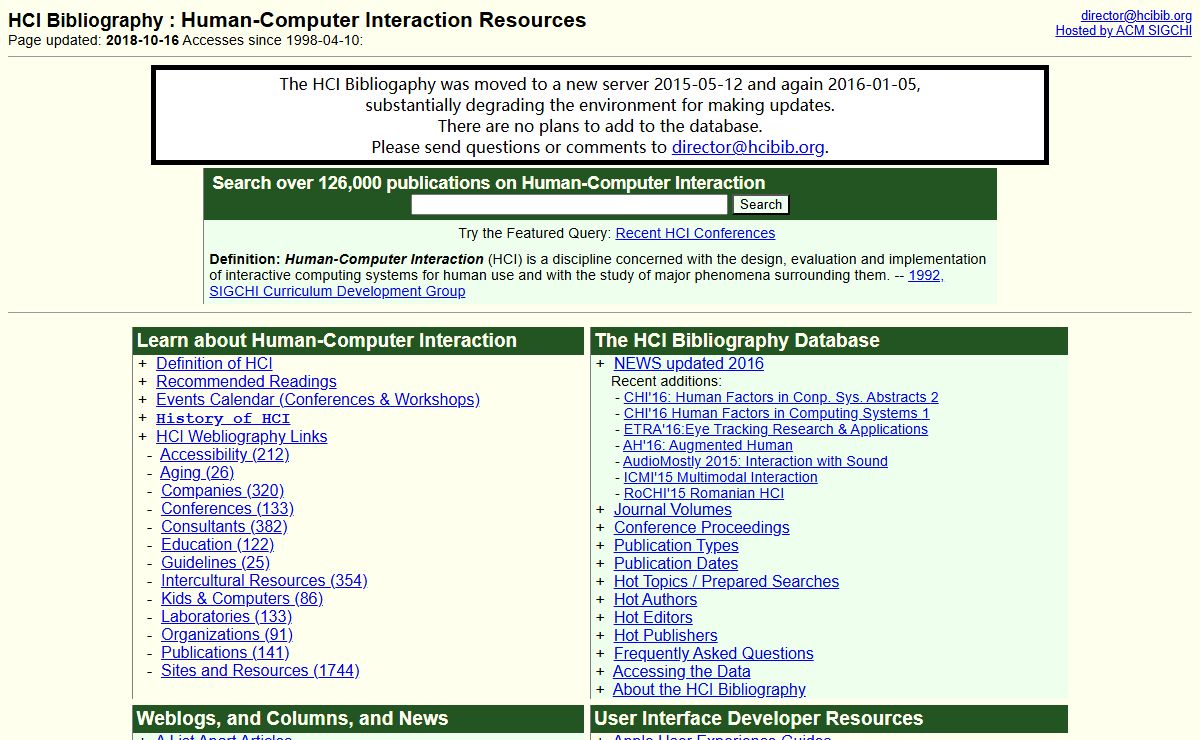This screenshot has width=1200, height=740.
Task: Open the Laboratories (133) category
Action: click(226, 617)
